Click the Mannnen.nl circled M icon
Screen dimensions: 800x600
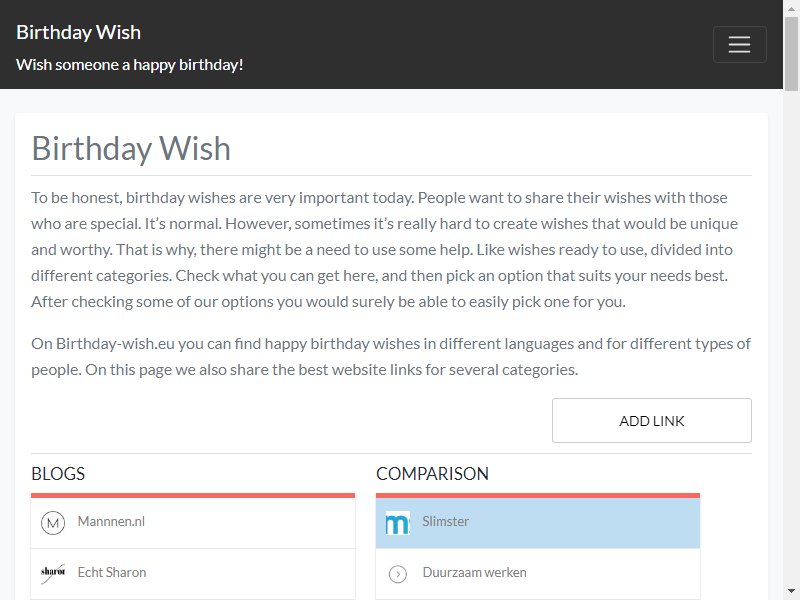pos(53,523)
